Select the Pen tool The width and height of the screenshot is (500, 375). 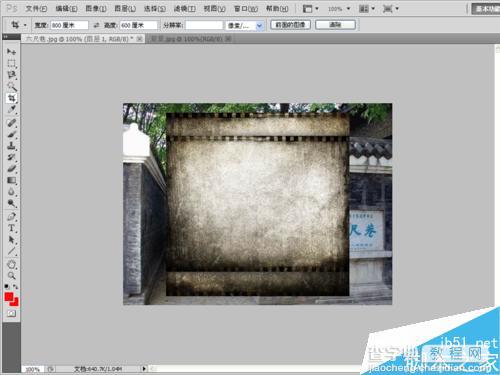[x=11, y=217]
